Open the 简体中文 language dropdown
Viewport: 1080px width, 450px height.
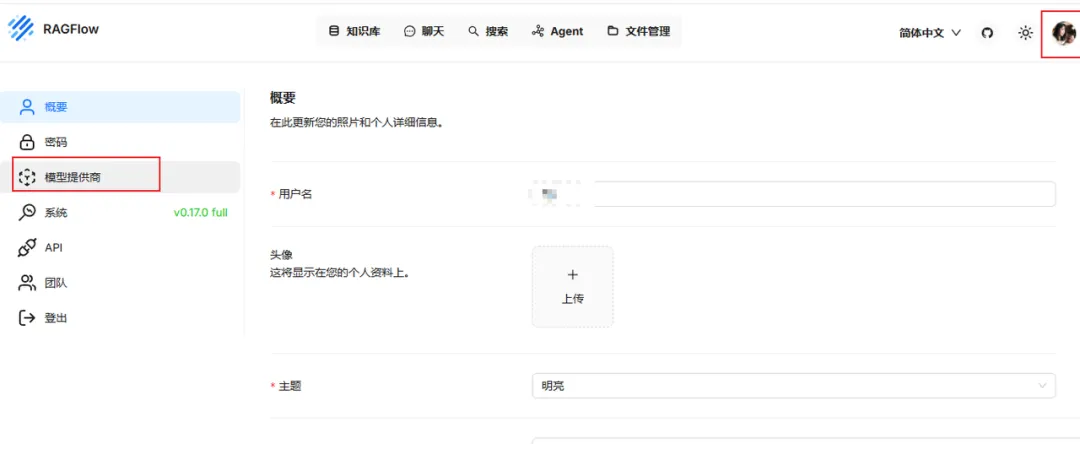tap(930, 32)
